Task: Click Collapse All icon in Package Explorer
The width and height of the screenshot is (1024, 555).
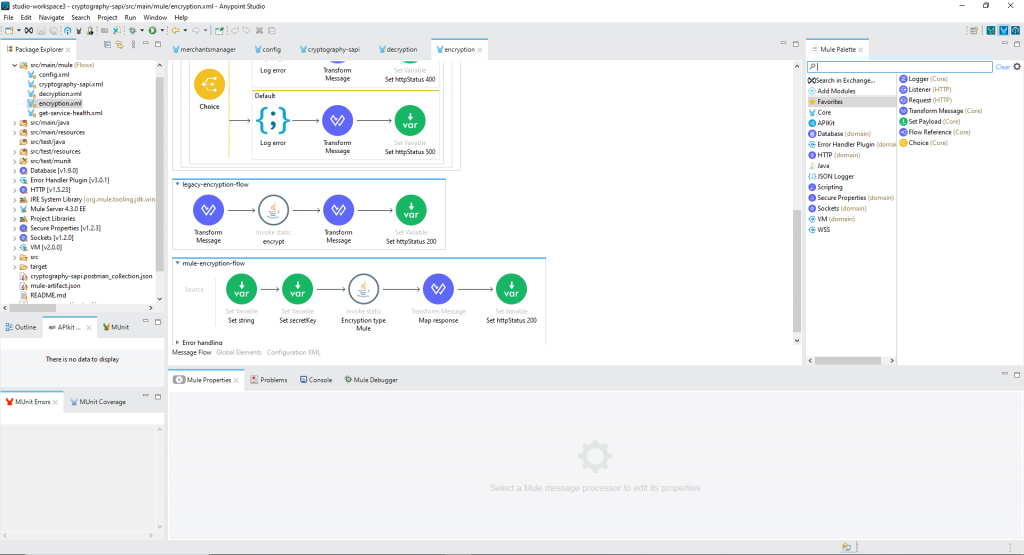Action: point(108,44)
